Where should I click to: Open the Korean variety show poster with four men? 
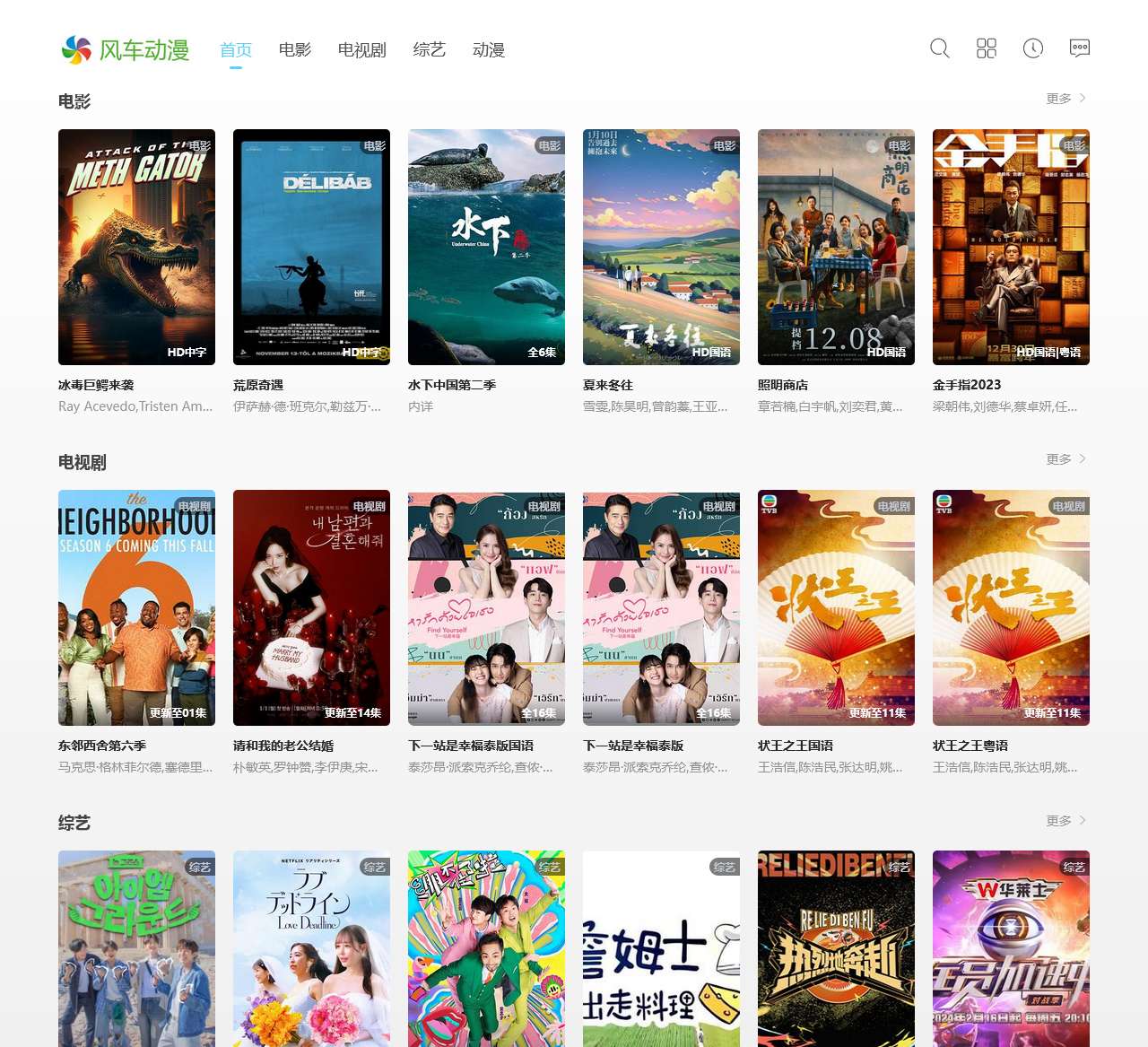pos(136,948)
